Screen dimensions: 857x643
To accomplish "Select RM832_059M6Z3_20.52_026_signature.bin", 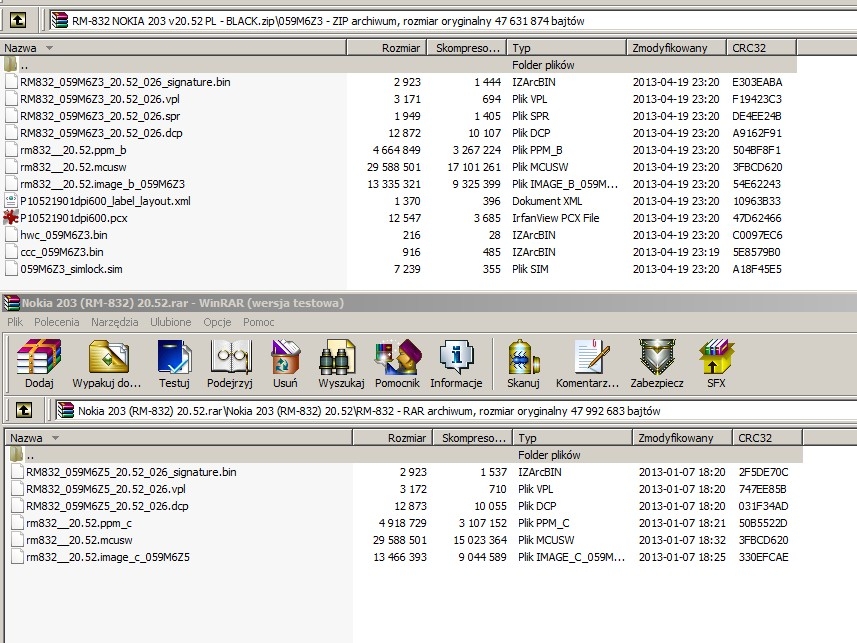I will point(125,82).
